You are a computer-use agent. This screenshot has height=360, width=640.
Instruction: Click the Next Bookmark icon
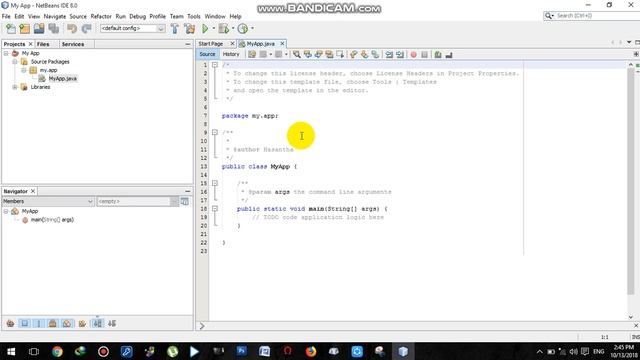(x=364, y=54)
